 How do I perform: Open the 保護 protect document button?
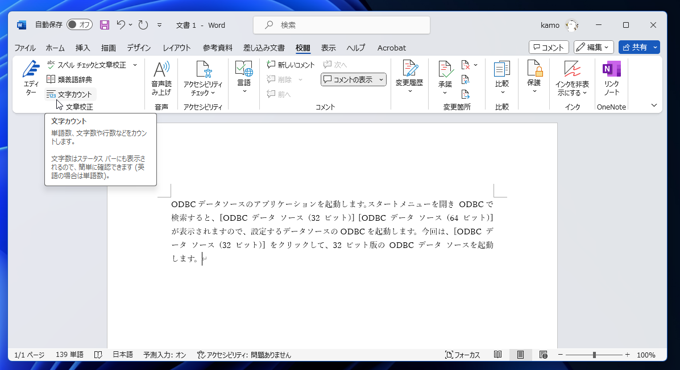click(x=534, y=77)
